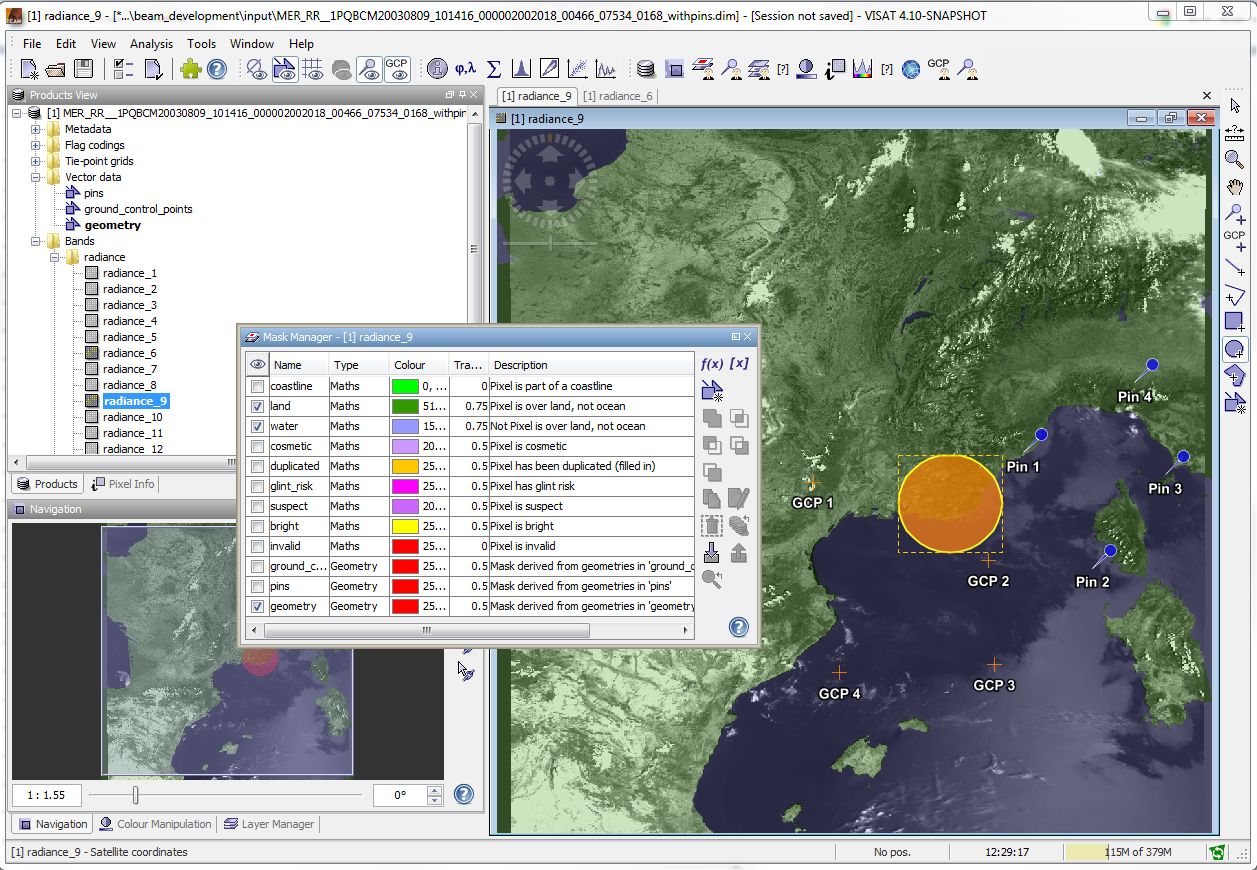Switch to the radiance_6 tab
This screenshot has width=1257, height=870.
click(x=617, y=96)
